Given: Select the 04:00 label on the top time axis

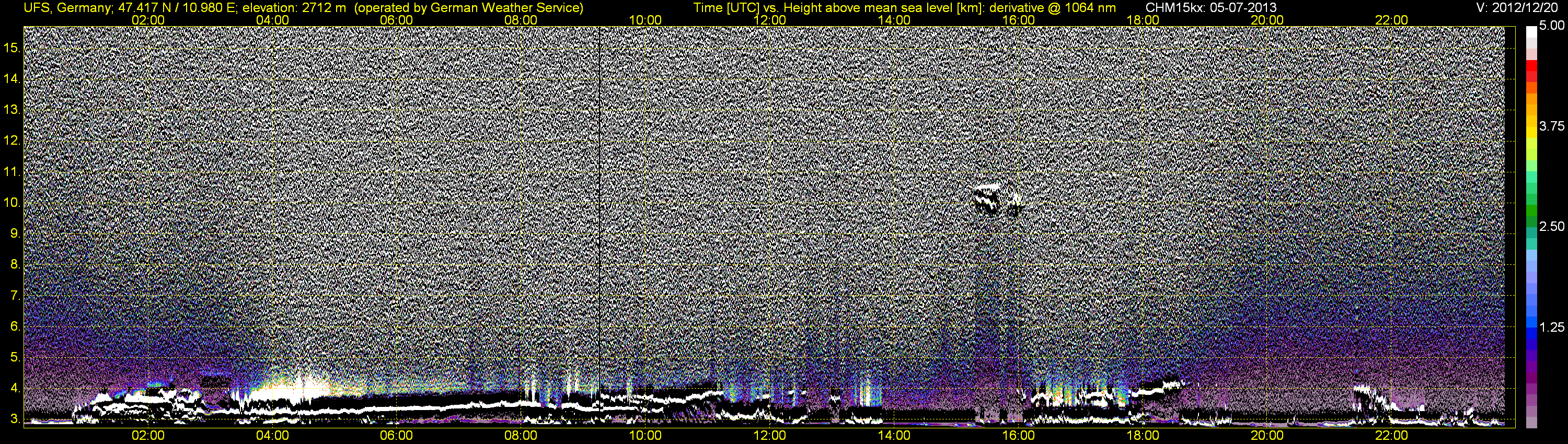Looking at the screenshot, I should click(272, 20).
